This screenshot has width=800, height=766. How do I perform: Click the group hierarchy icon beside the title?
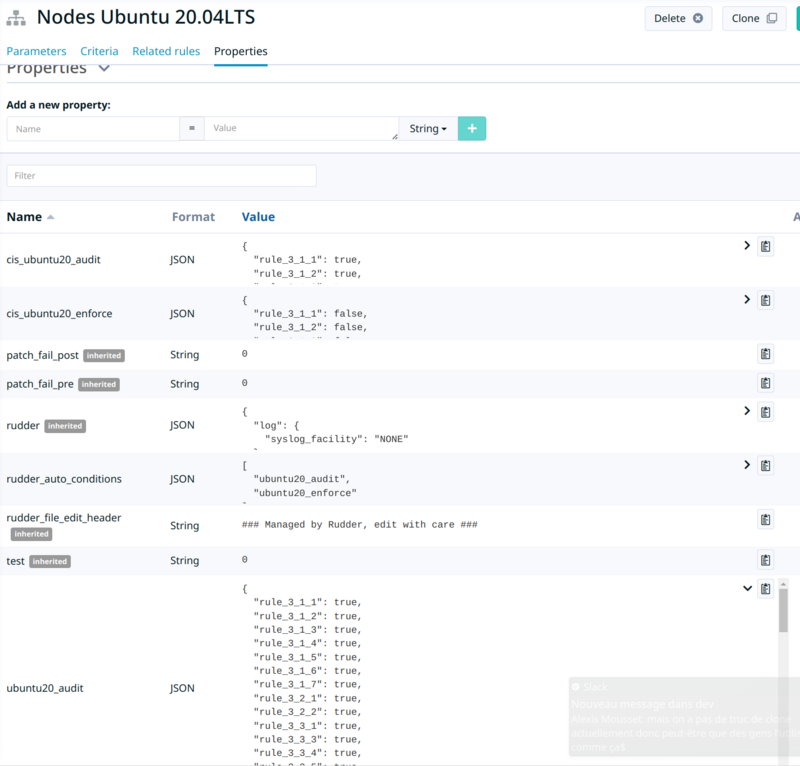pos(16,18)
